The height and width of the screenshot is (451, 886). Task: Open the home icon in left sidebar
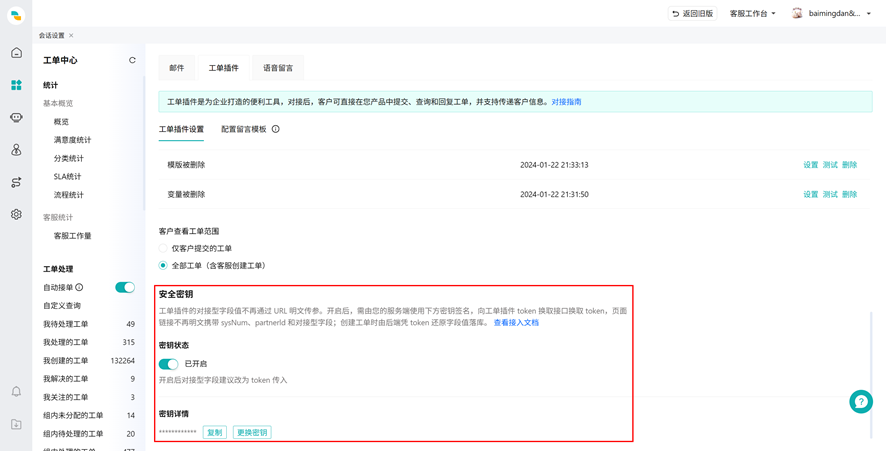point(16,53)
